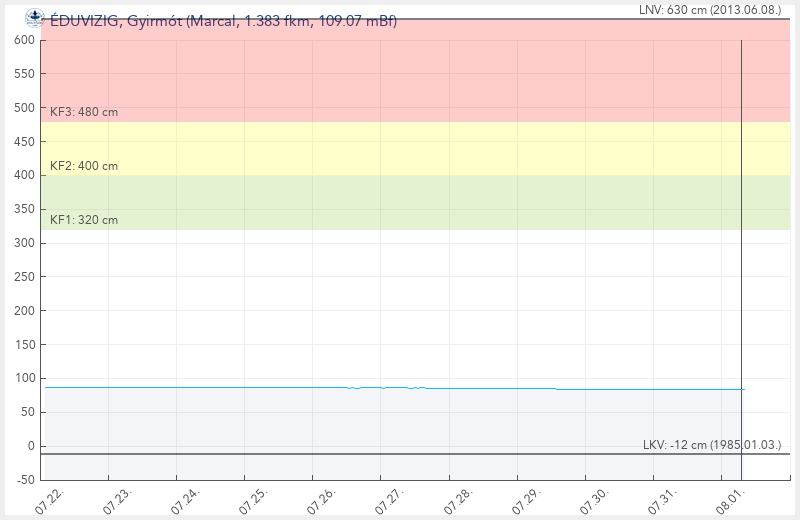Image resolution: width=800 pixels, height=520 pixels.
Task: Click the x-axis date label 07.31.
Action: 663,501
